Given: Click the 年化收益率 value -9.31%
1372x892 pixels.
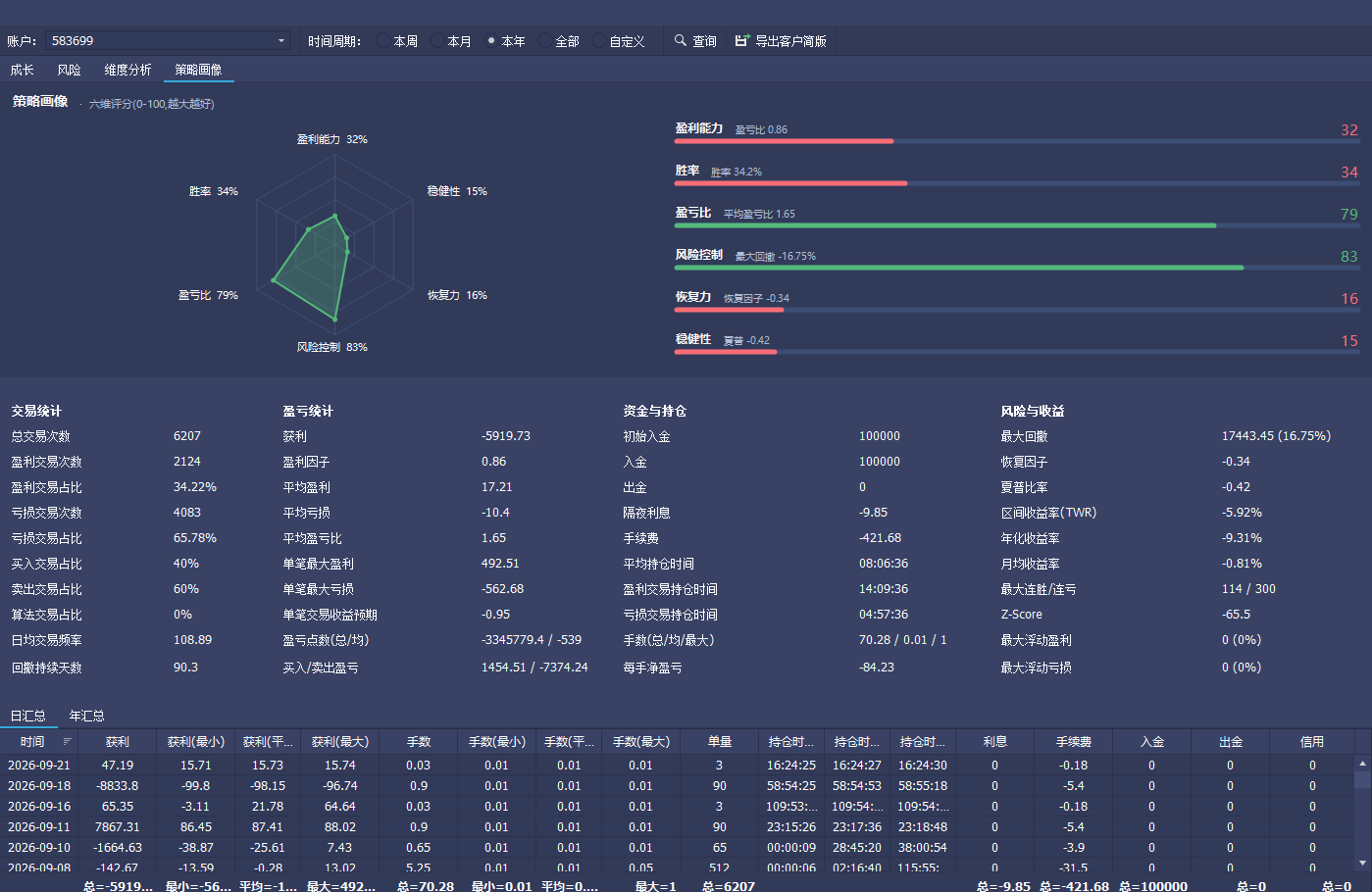Looking at the screenshot, I should tap(1242, 538).
